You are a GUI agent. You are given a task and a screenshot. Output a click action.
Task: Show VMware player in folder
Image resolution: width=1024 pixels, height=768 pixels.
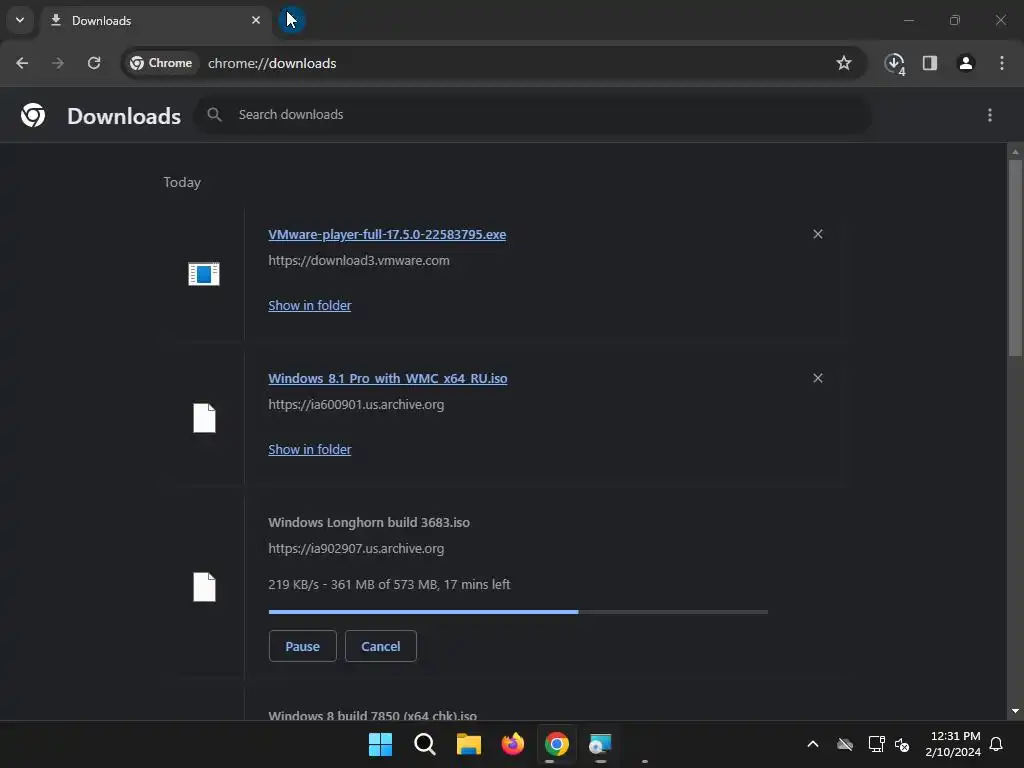pos(310,306)
